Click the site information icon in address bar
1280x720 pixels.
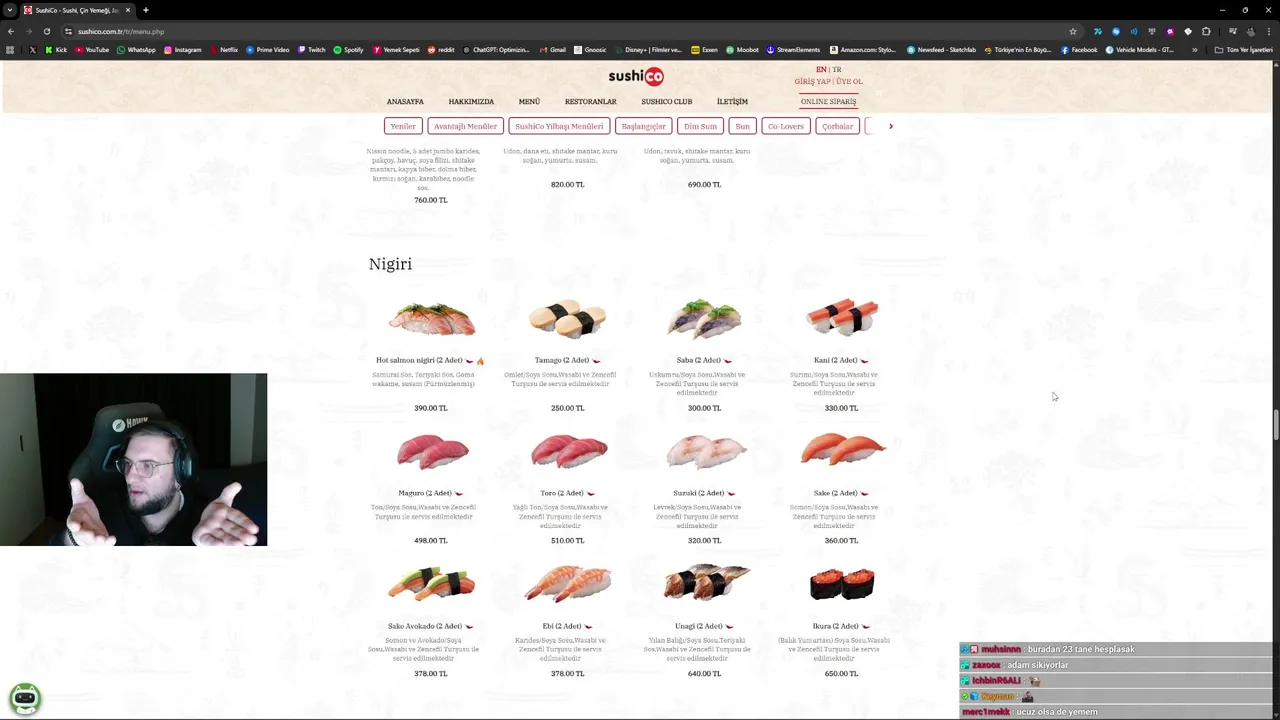tap(68, 31)
